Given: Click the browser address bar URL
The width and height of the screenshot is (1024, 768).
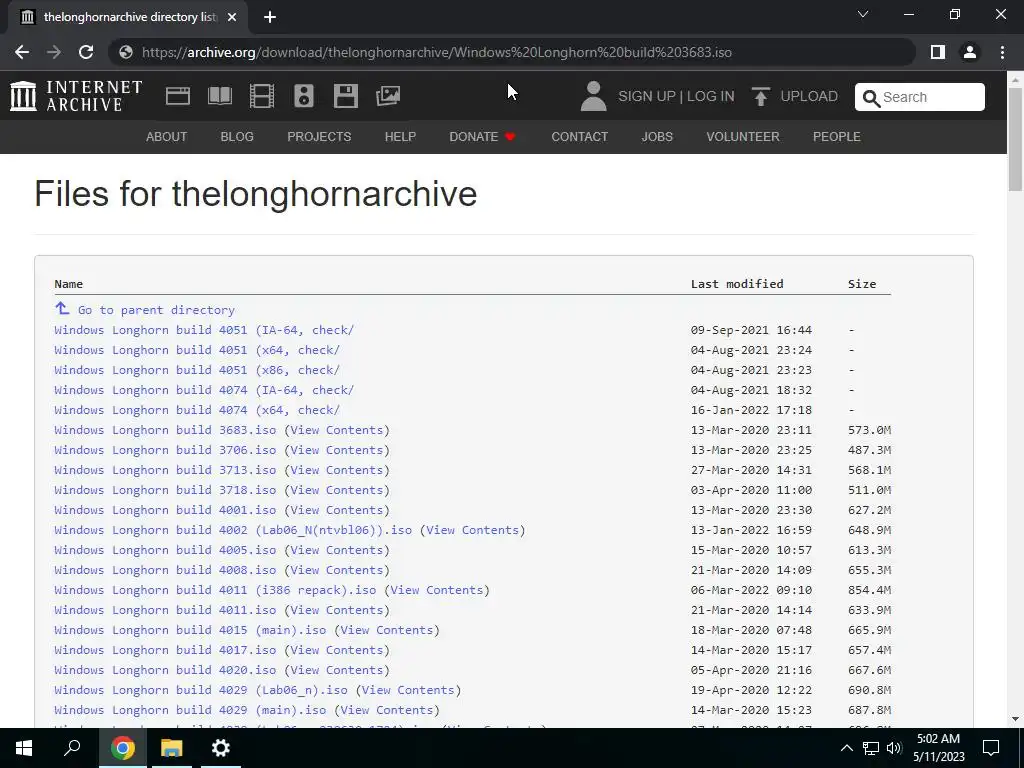Looking at the screenshot, I should coord(436,52).
